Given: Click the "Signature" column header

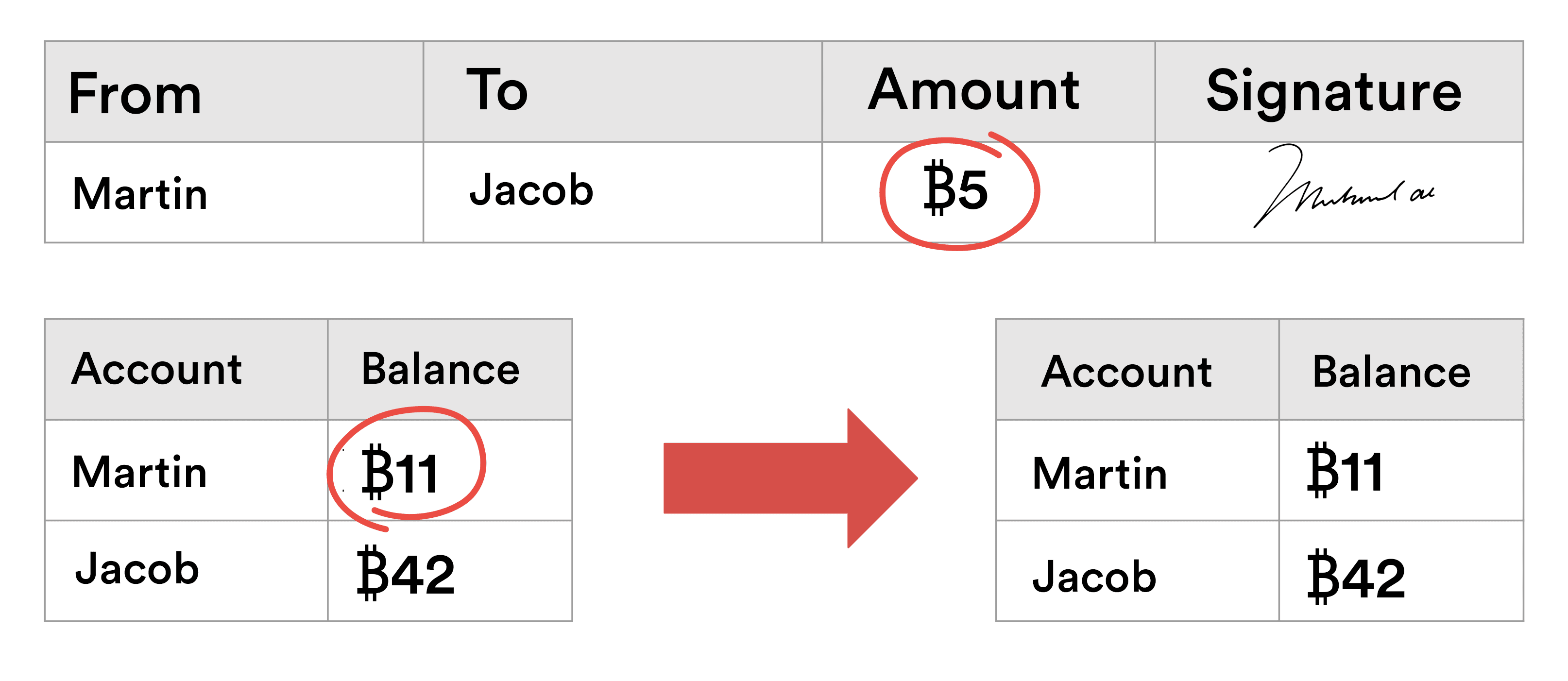Looking at the screenshot, I should click(1333, 91).
